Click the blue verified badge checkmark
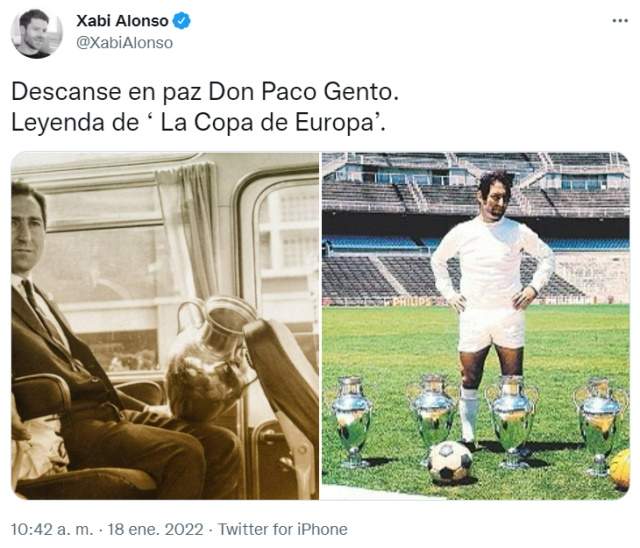Image resolution: width=640 pixels, height=548 pixels. [182, 21]
